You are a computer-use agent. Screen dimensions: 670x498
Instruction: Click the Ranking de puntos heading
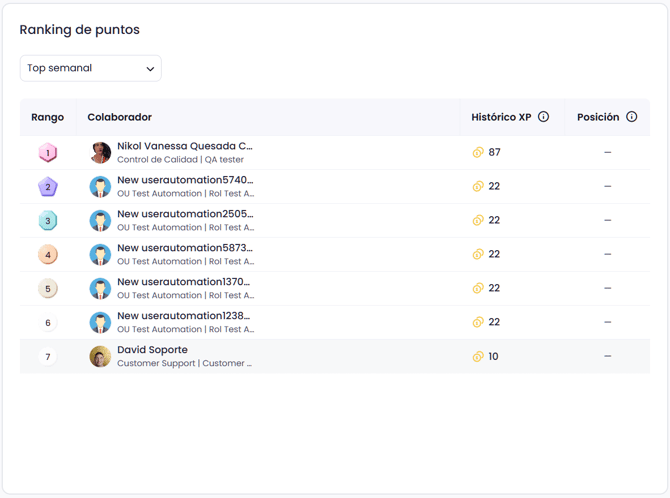tap(79, 30)
